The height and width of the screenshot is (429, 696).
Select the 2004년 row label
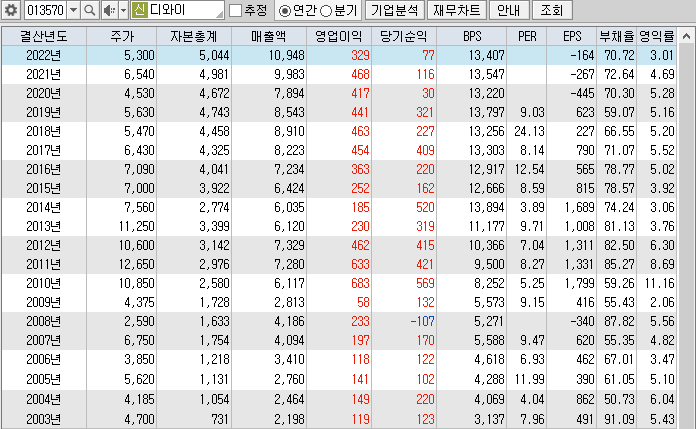coord(44,399)
